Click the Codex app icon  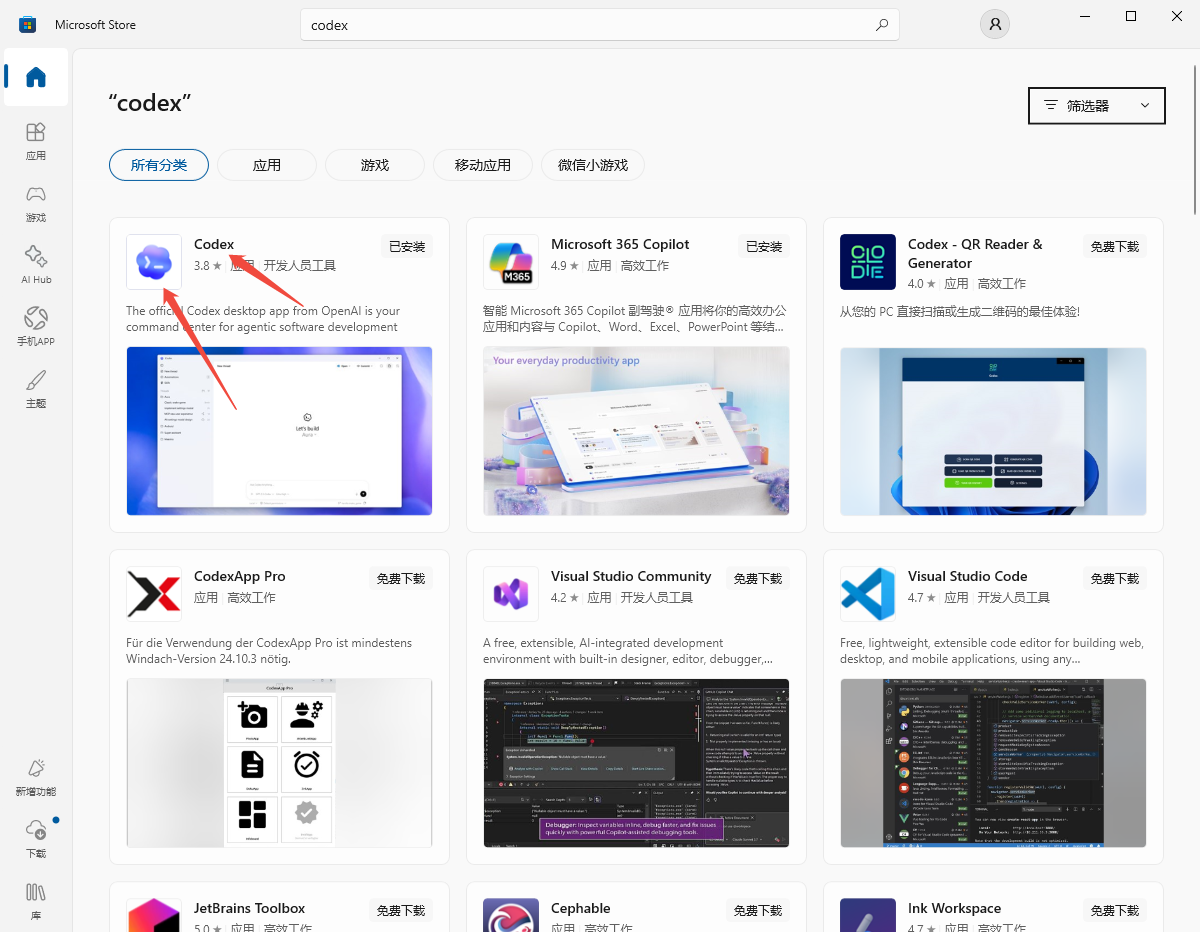tap(154, 262)
